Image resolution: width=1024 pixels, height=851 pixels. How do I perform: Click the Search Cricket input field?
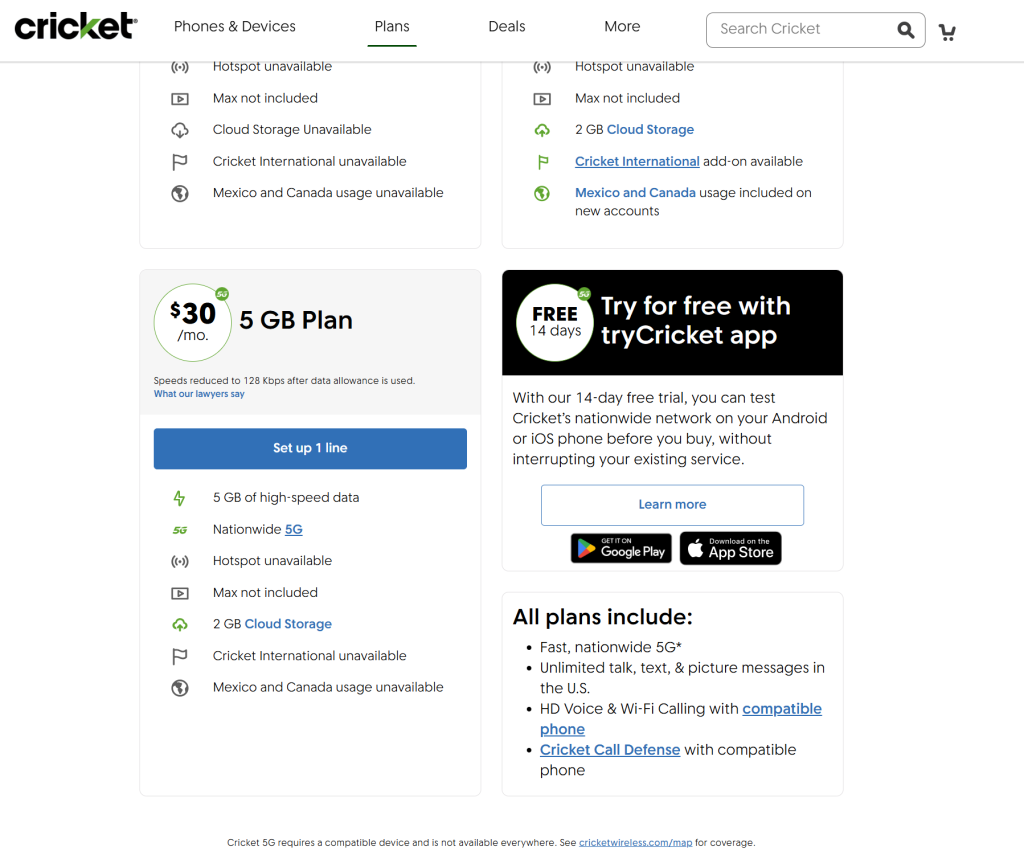pos(803,29)
